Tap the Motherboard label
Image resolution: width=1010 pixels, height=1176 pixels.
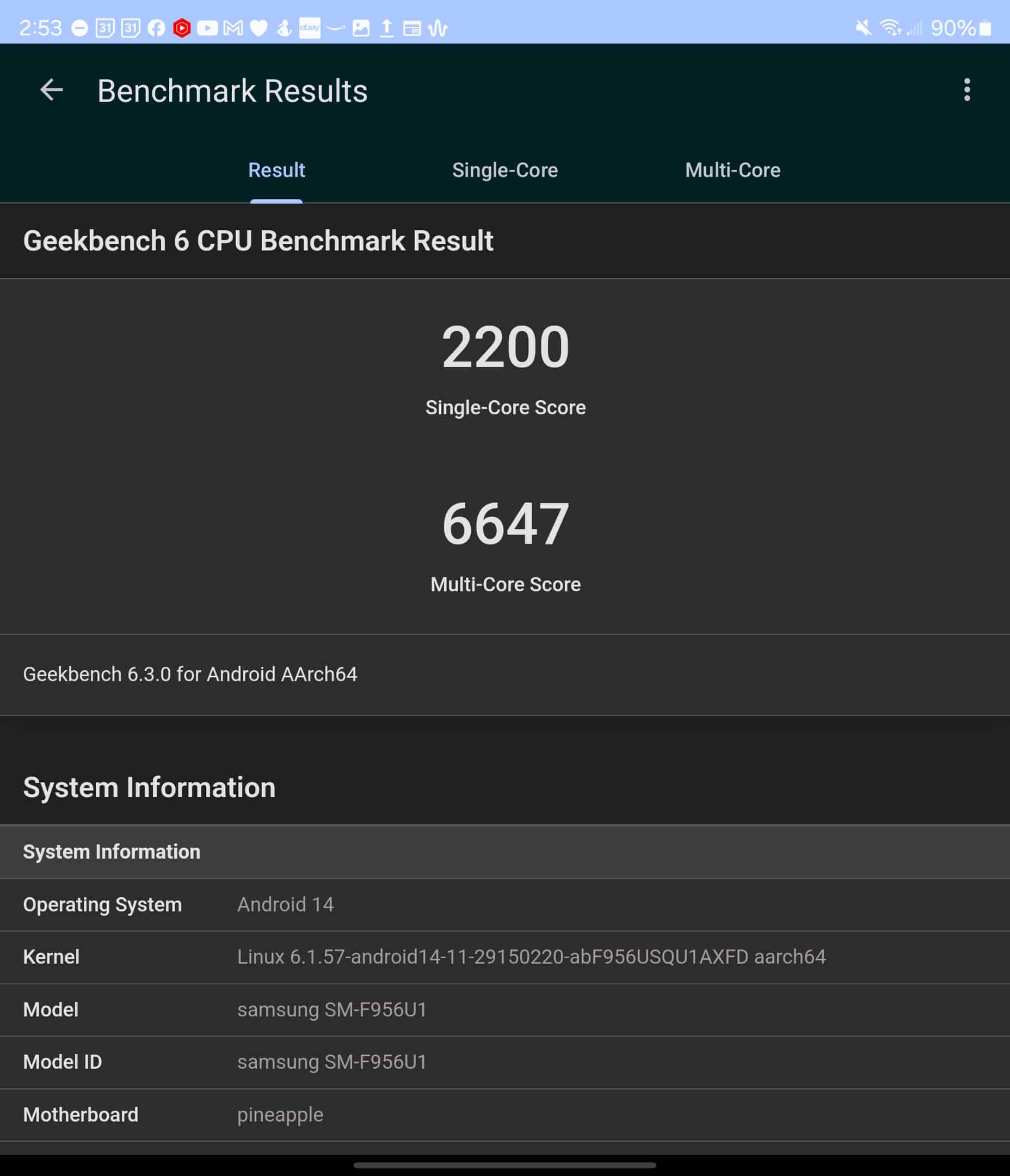(81, 1114)
